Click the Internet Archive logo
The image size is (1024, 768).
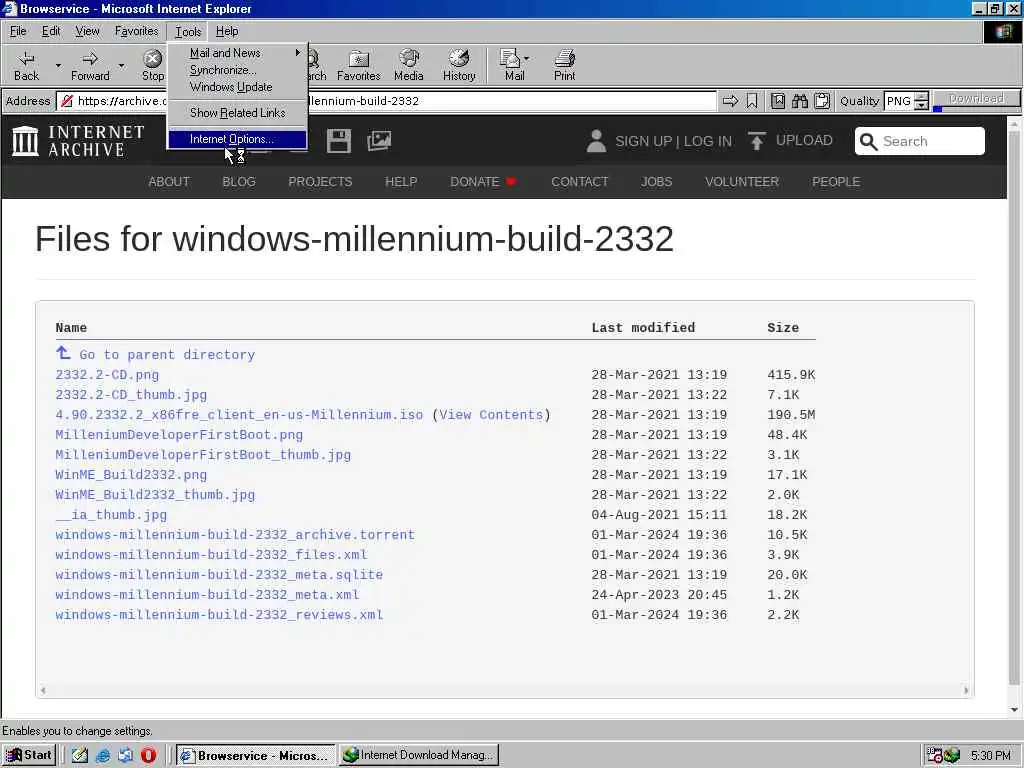pyautogui.click(x=78, y=141)
